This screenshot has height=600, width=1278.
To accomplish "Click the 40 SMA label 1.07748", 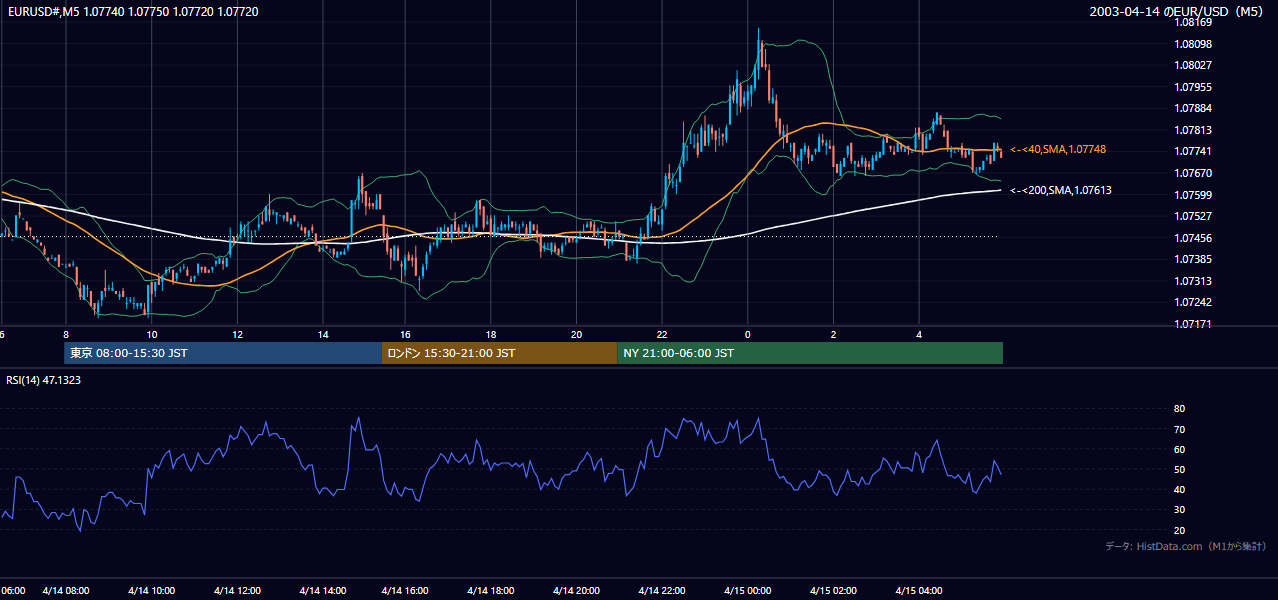I will point(1058,149).
